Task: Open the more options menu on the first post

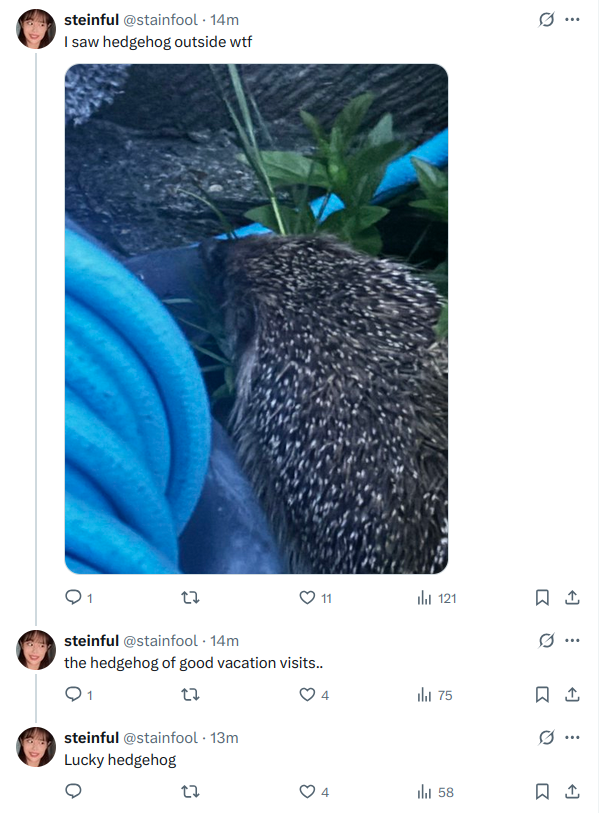Action: coord(573,20)
